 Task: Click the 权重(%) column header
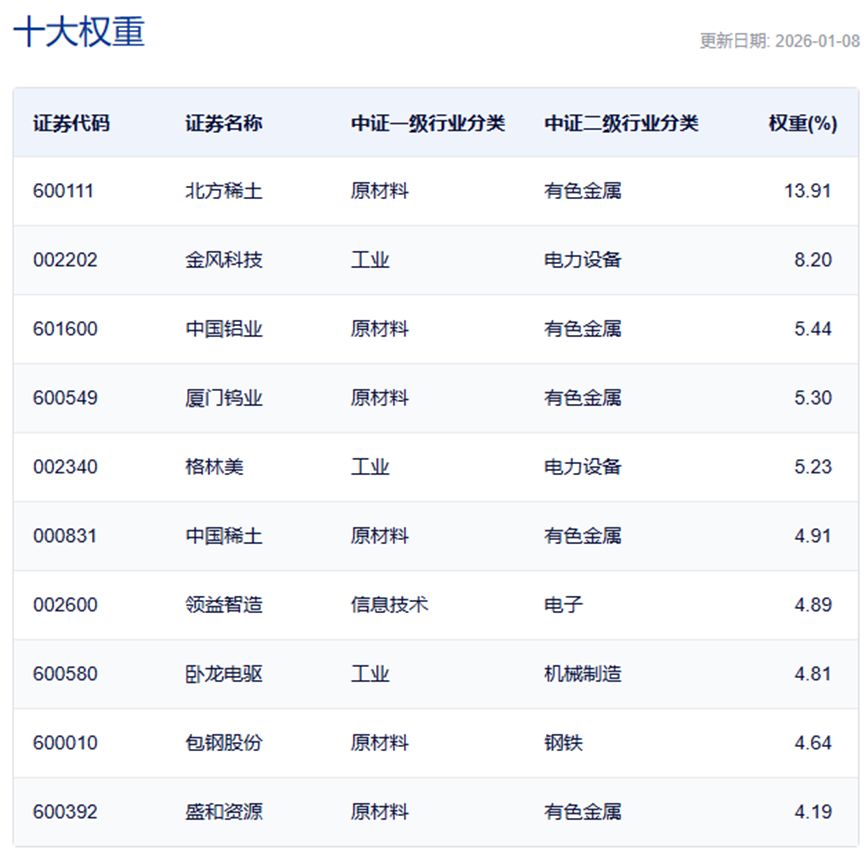tap(802, 123)
